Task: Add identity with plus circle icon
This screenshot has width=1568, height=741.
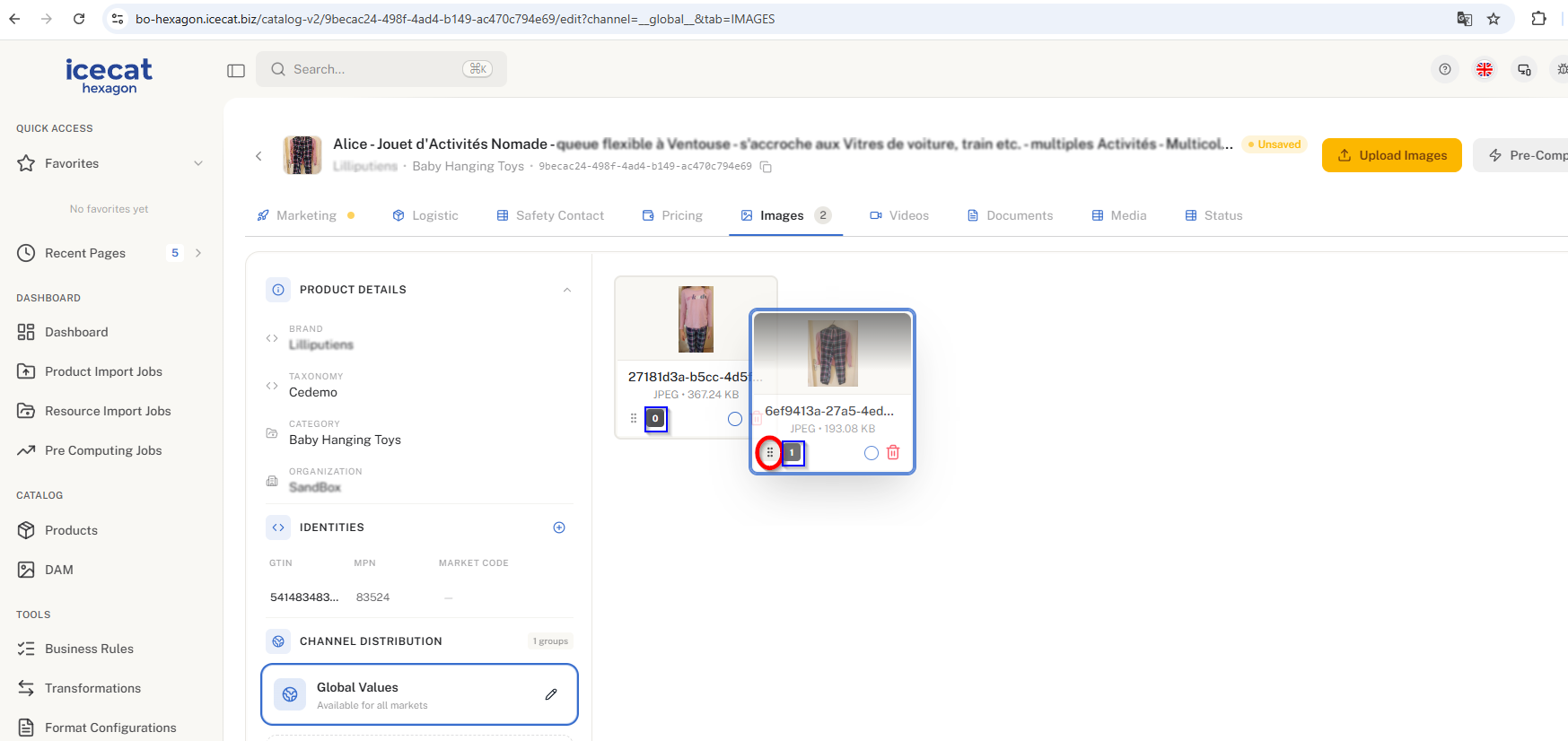Action: point(559,527)
